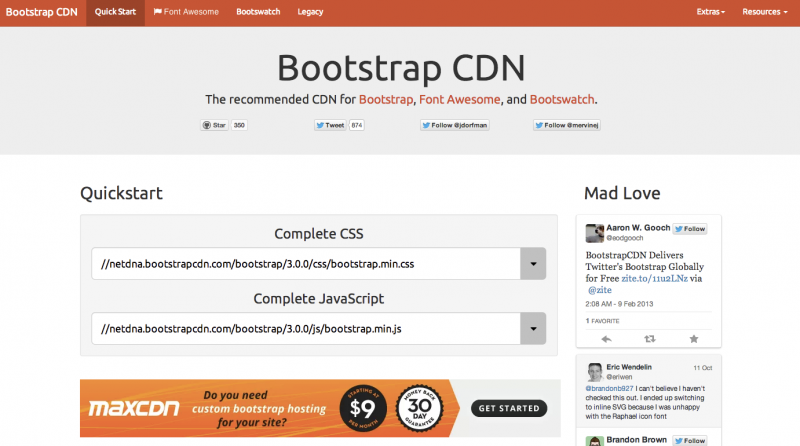Click Follow @mervinej button

567,125
